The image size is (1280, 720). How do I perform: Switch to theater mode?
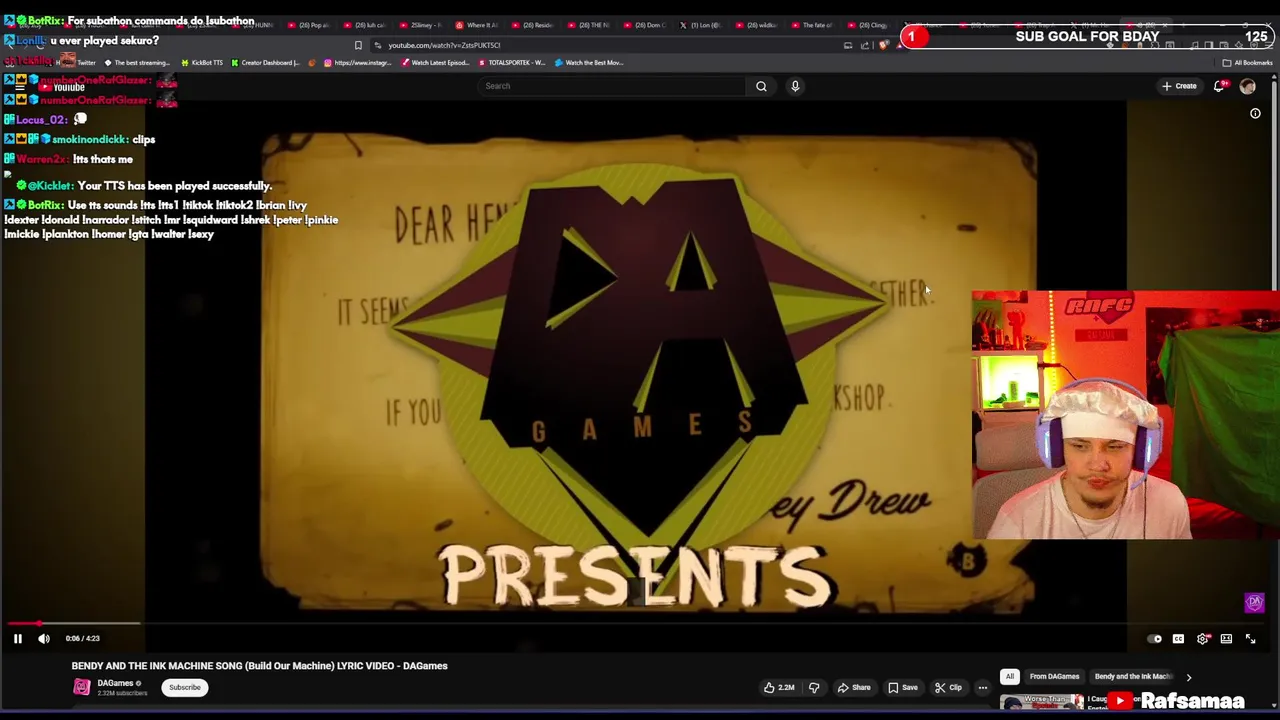(1226, 639)
